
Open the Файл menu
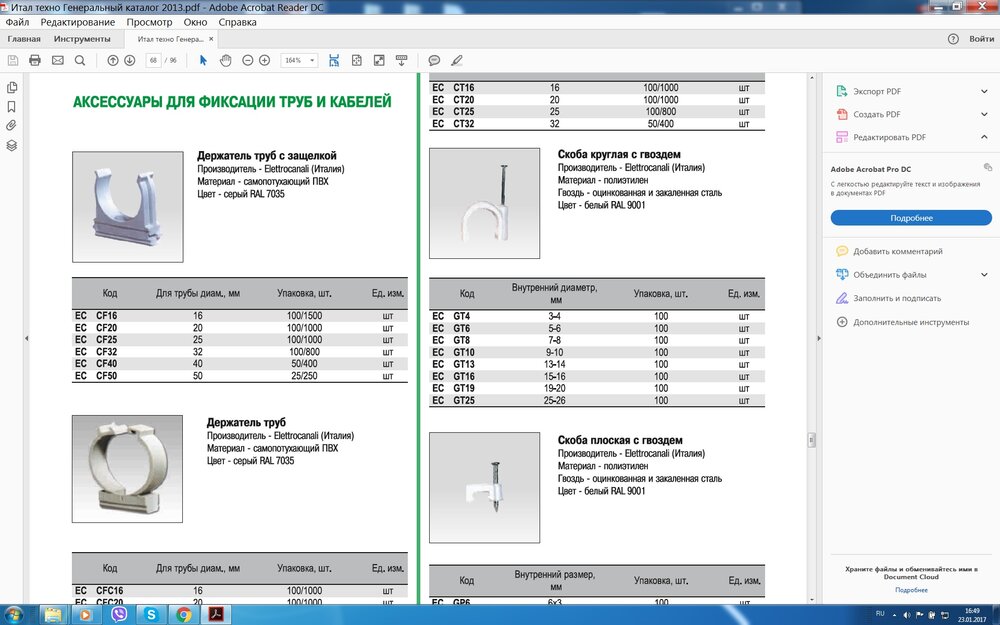(x=17, y=22)
